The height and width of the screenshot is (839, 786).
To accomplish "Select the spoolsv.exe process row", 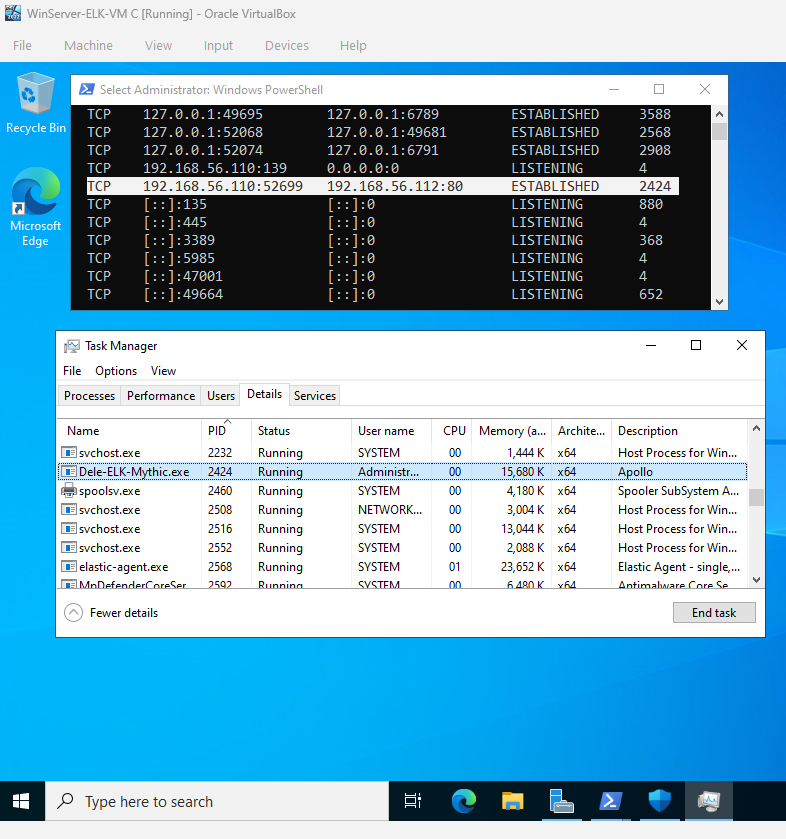I will (x=402, y=491).
